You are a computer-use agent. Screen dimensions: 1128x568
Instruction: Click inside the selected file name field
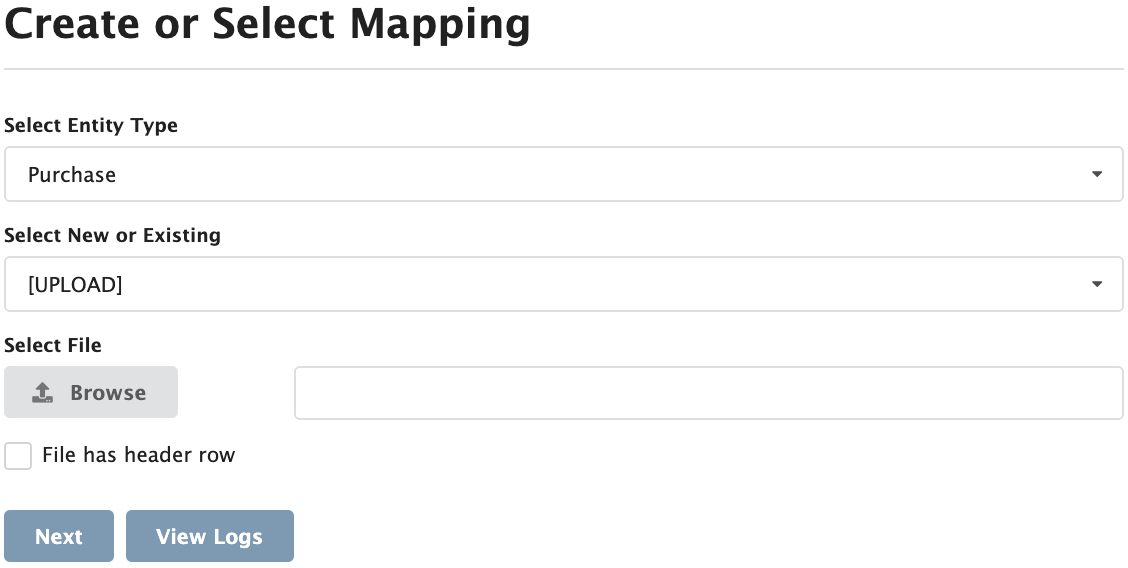(708, 393)
